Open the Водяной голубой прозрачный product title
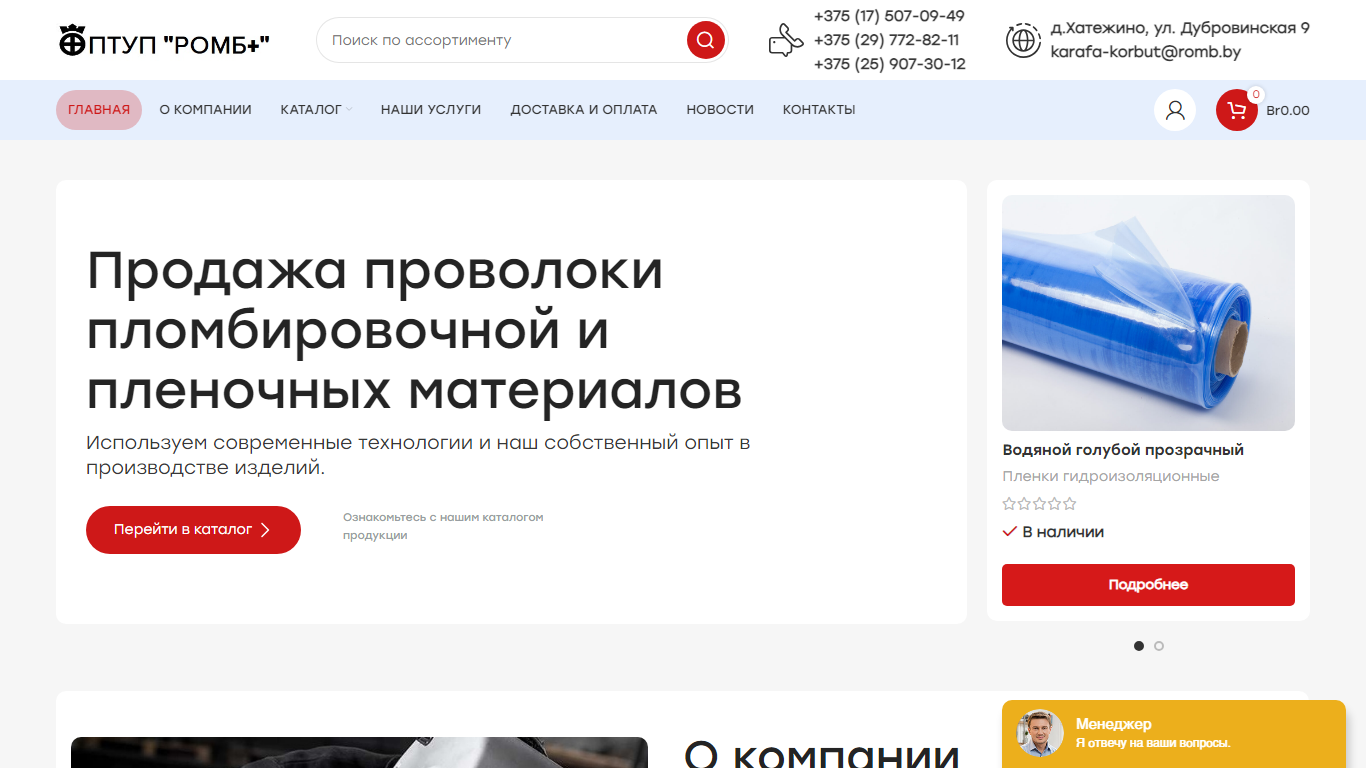This screenshot has width=1366, height=768. tap(1123, 450)
